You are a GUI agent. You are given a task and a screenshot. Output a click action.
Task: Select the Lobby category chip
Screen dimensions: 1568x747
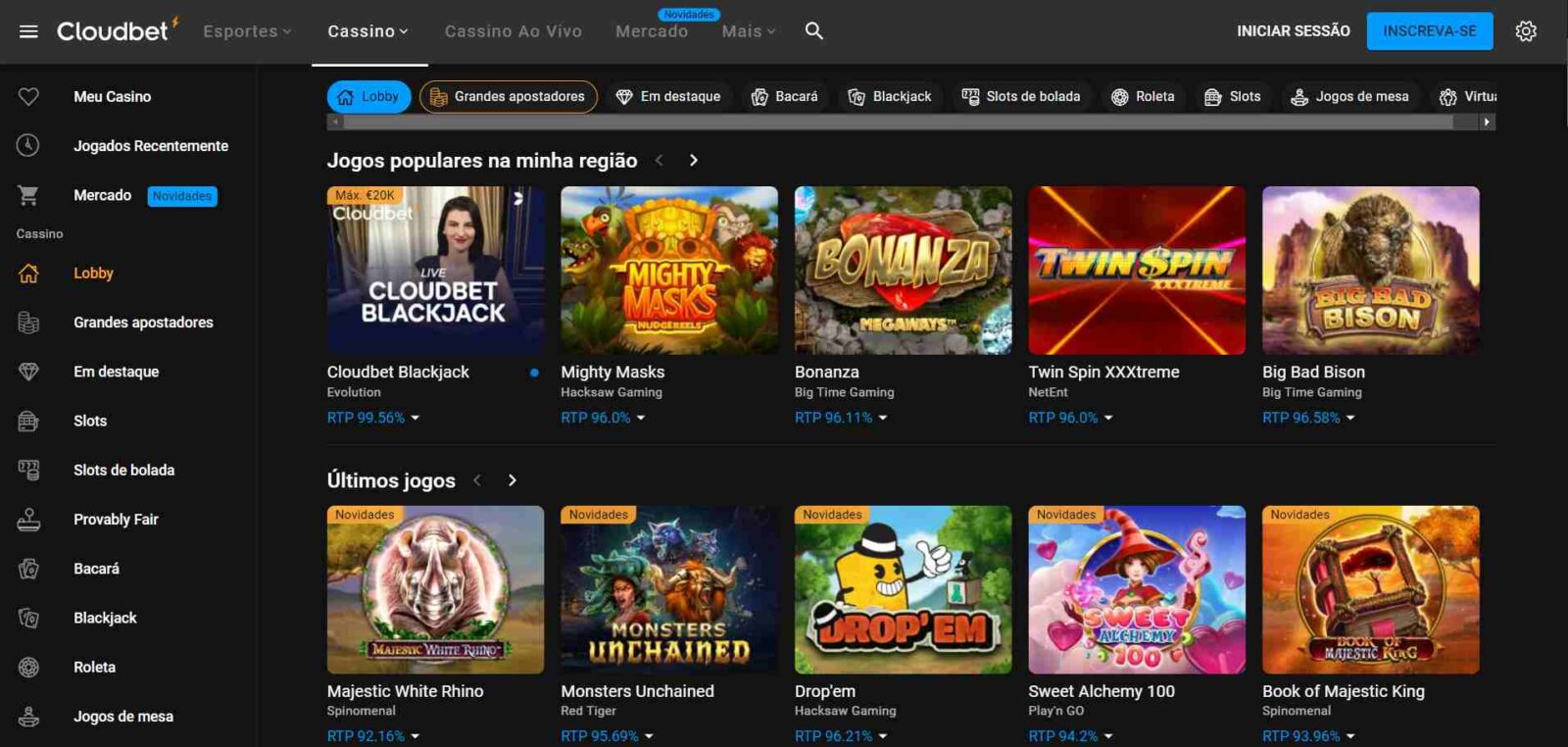coord(368,96)
